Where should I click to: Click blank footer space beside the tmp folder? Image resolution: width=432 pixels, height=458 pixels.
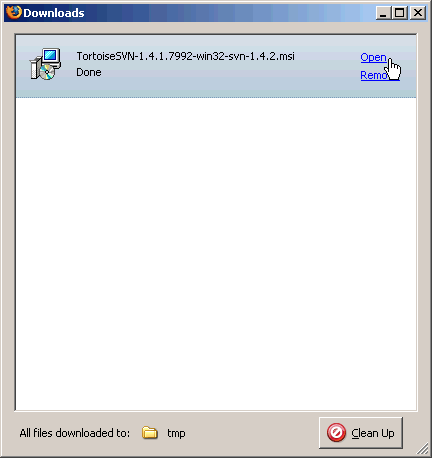[x=252, y=433]
